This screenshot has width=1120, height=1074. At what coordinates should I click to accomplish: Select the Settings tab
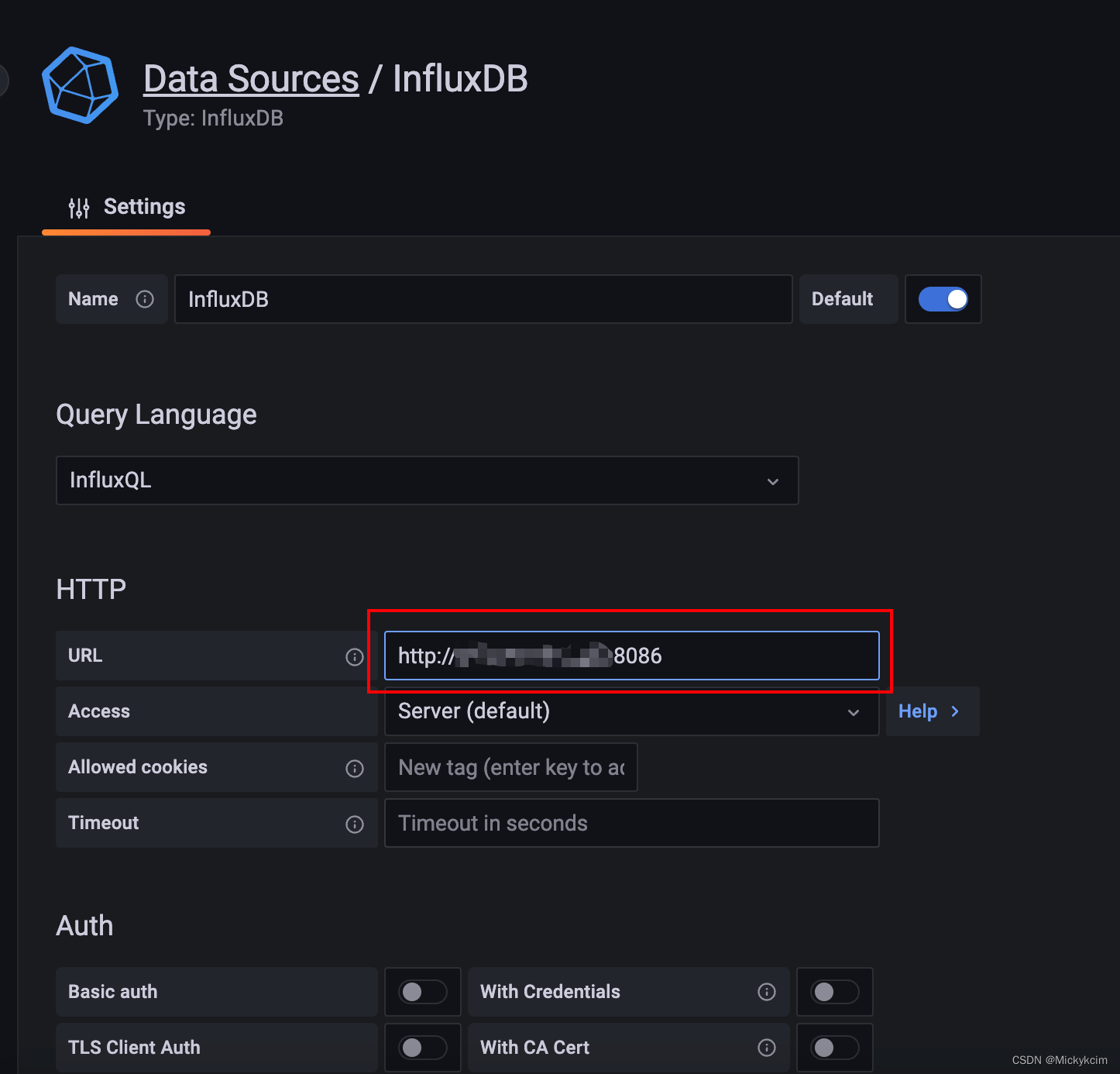[x=126, y=207]
